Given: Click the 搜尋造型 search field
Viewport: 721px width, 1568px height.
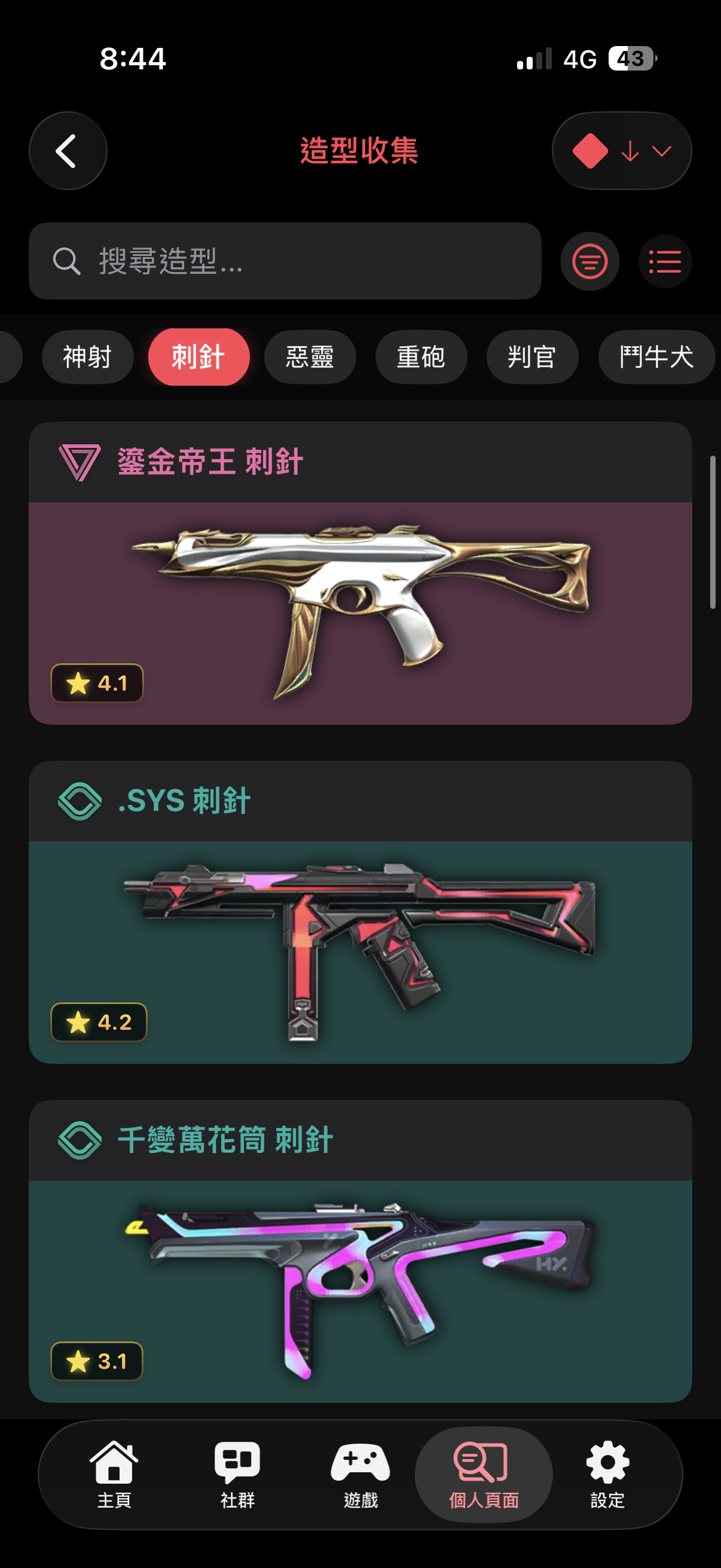Looking at the screenshot, I should (x=285, y=261).
